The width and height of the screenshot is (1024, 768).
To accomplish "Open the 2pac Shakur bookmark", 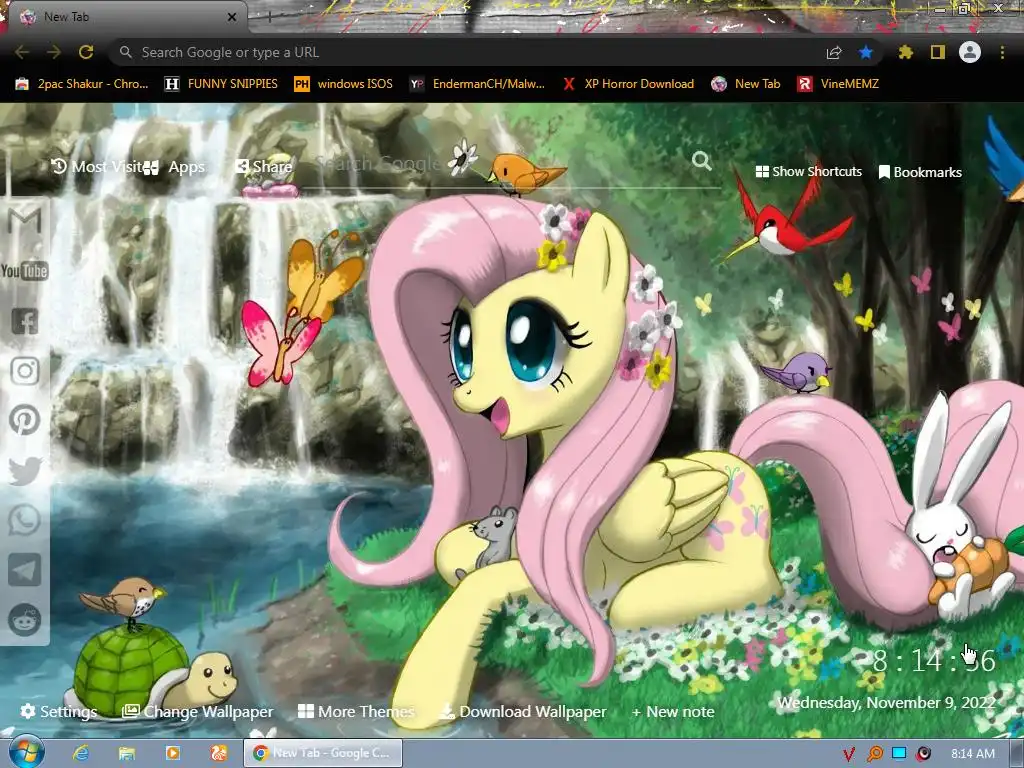I will [x=82, y=84].
